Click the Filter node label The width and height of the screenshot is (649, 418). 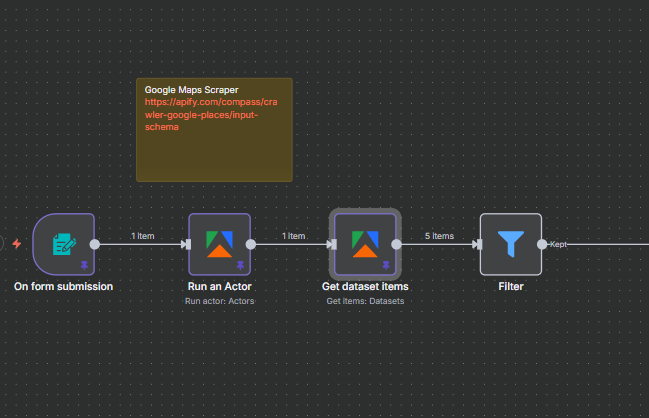pos(511,286)
